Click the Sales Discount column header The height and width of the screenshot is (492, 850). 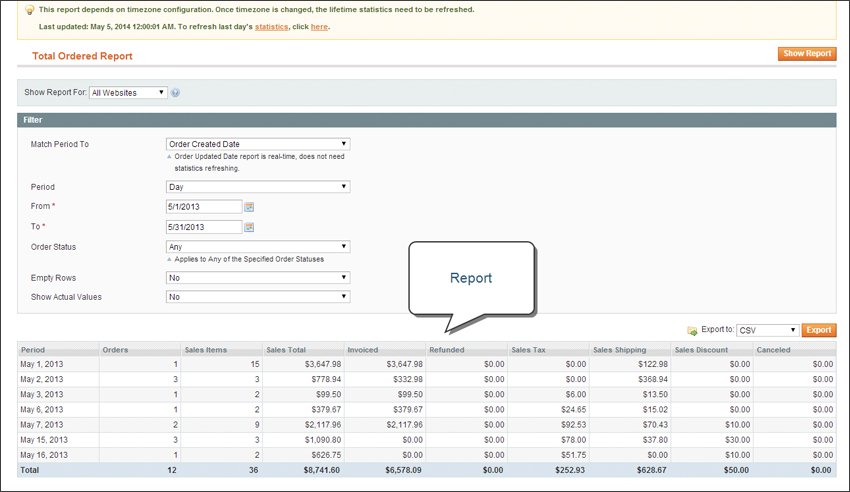pos(712,349)
